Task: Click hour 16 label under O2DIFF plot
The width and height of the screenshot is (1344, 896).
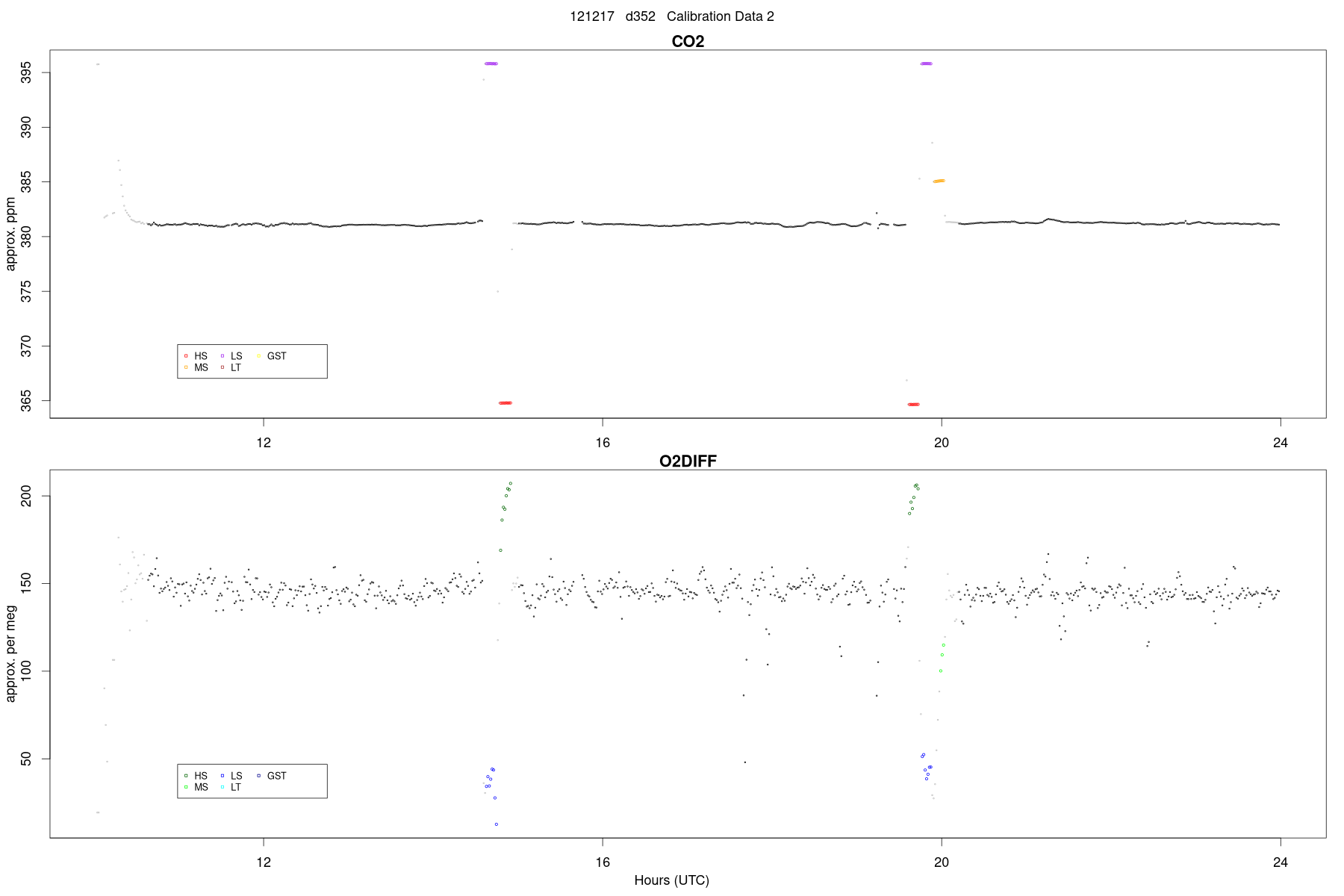Action: [603, 862]
